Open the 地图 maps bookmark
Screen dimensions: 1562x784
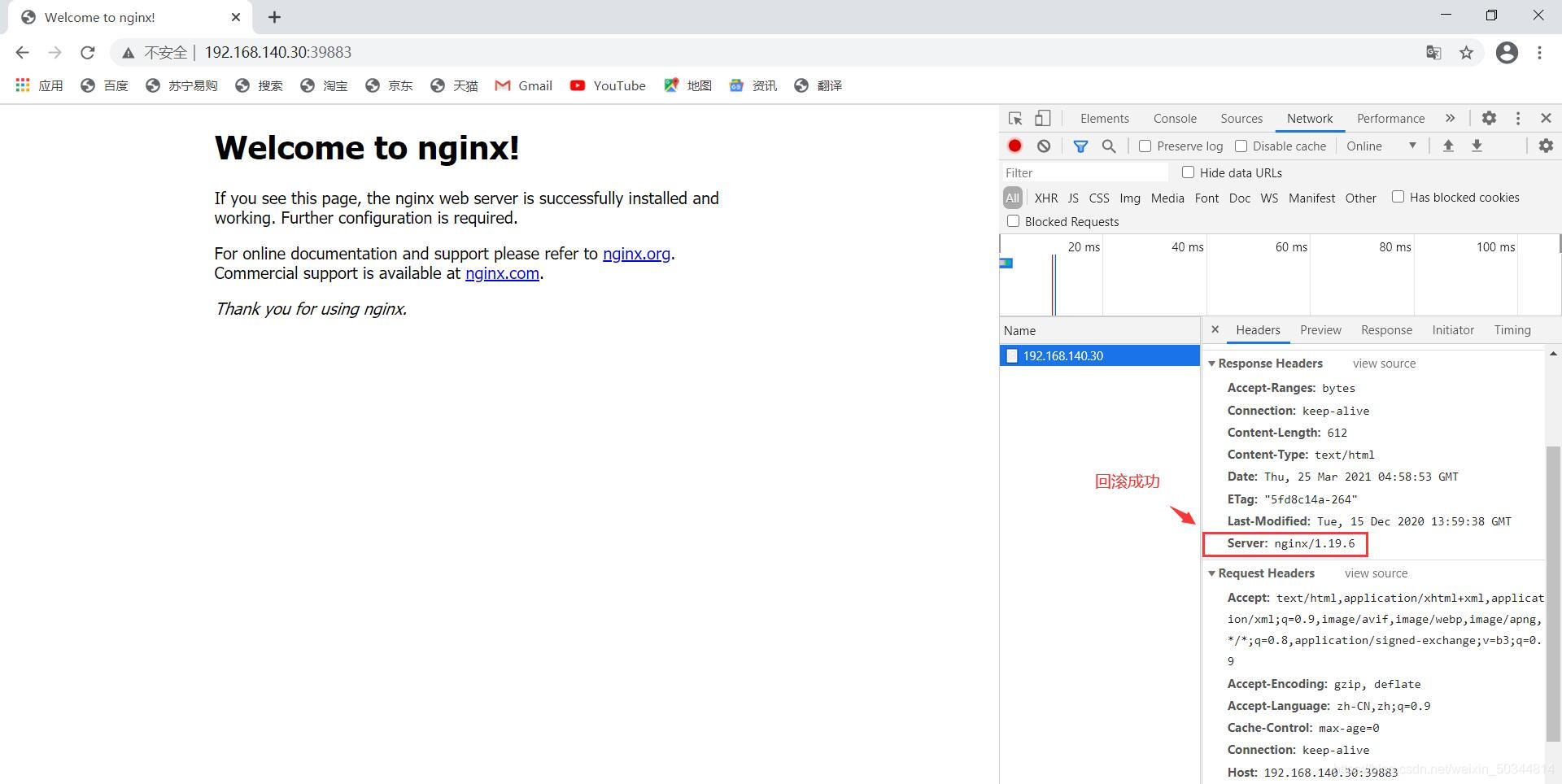[687, 85]
